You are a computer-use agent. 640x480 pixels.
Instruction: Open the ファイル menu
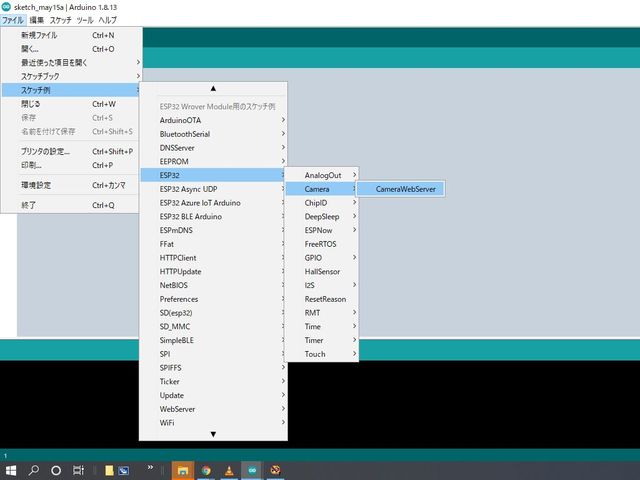tap(13, 20)
